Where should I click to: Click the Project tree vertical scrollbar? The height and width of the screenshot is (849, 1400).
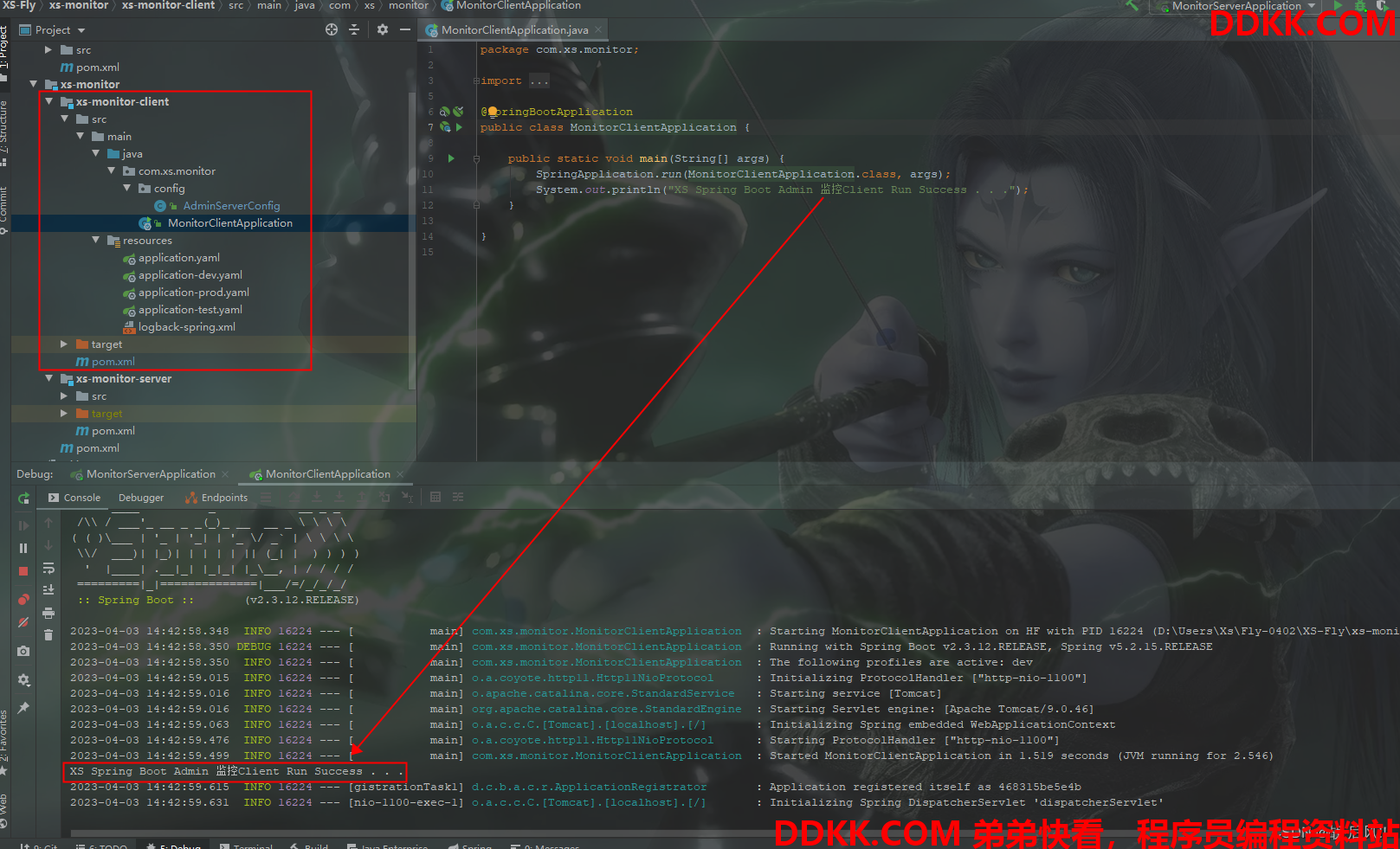(x=412, y=240)
